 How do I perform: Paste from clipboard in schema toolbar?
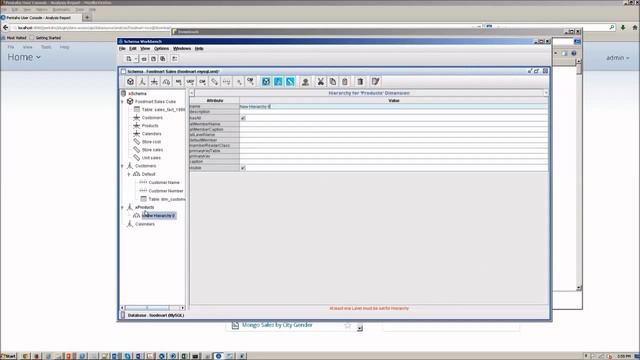tap(345, 82)
